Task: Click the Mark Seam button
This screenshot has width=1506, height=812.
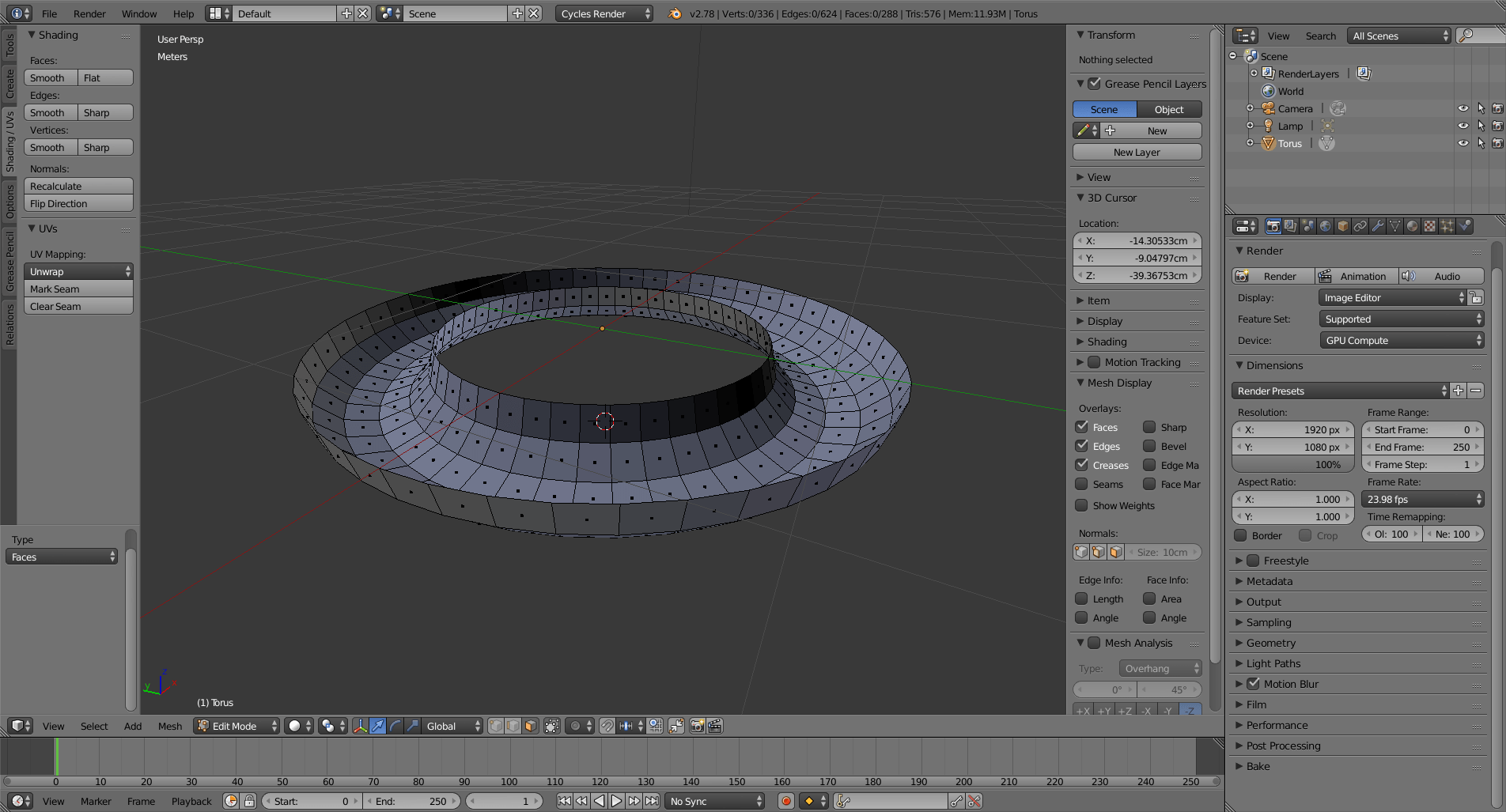Action: point(78,289)
